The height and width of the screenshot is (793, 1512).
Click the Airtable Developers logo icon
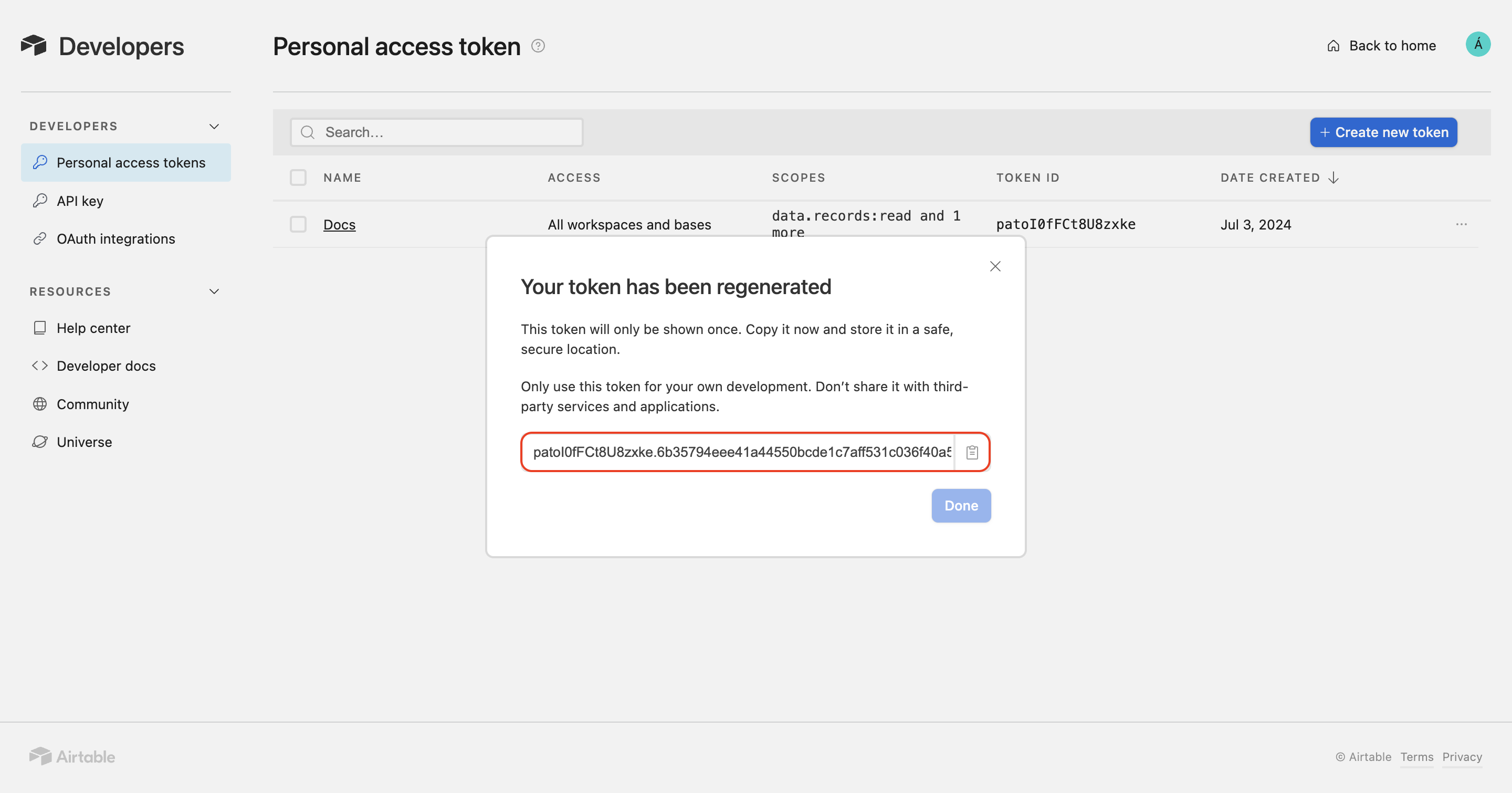pyautogui.click(x=34, y=45)
